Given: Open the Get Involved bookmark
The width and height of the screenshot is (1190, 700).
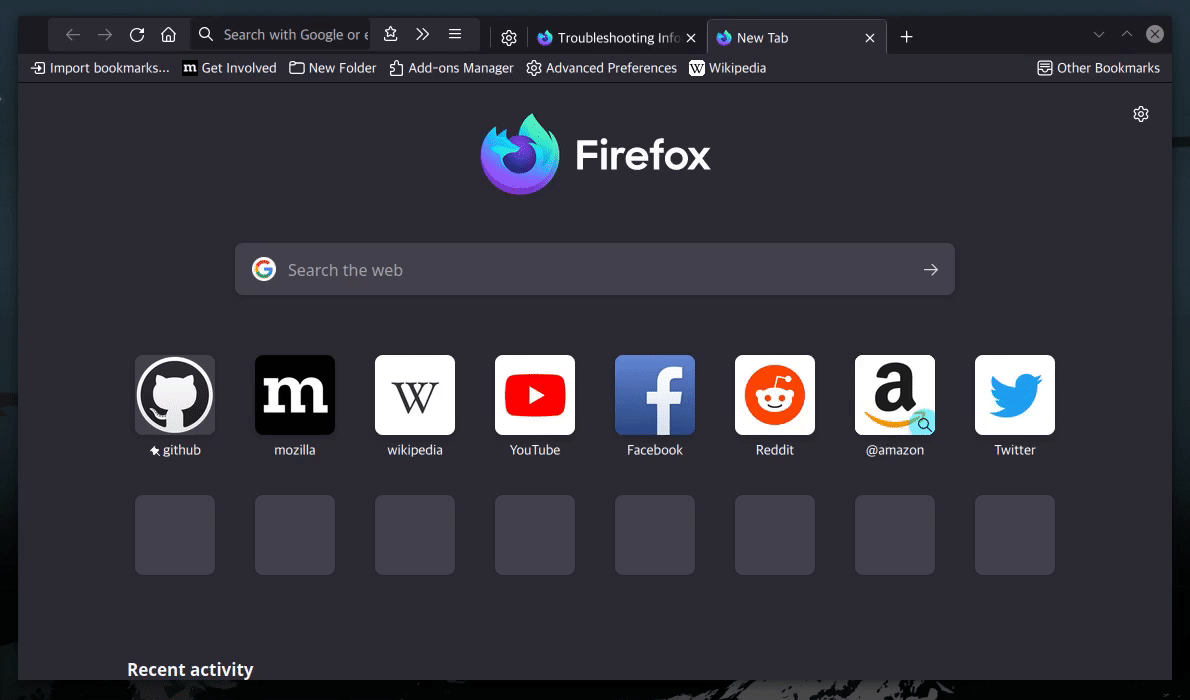Looking at the screenshot, I should click(x=229, y=68).
